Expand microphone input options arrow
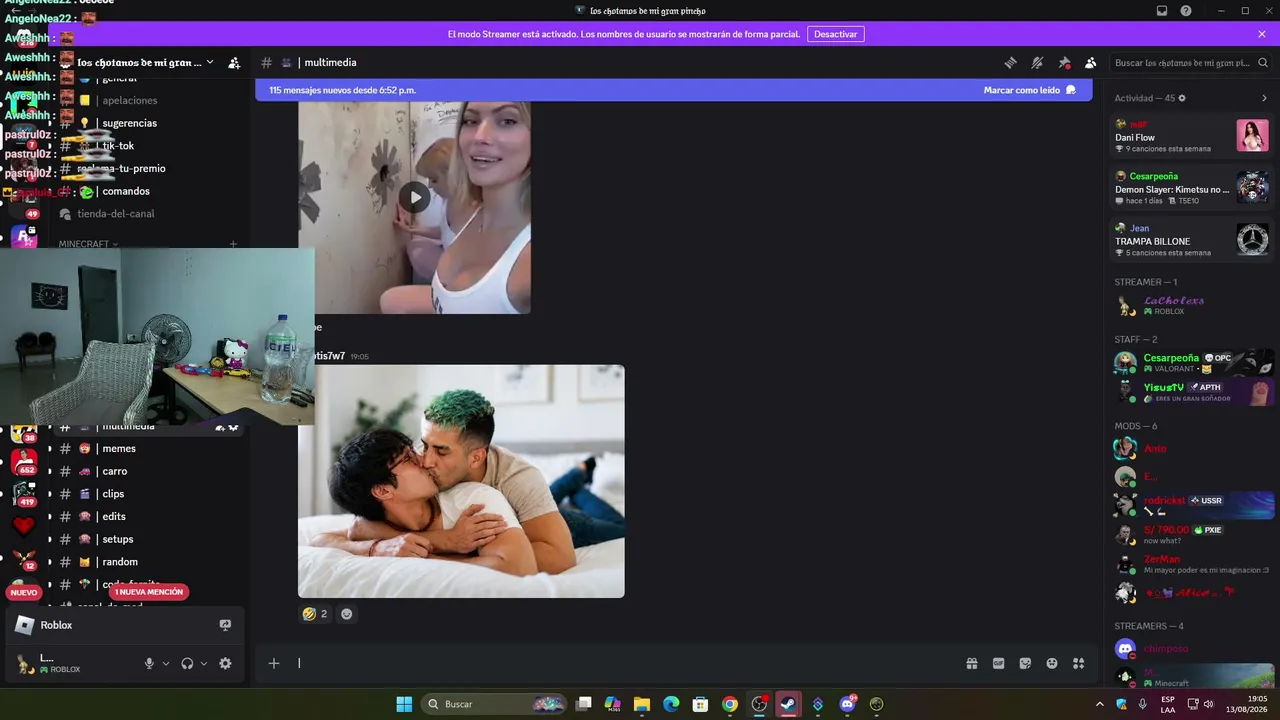The width and height of the screenshot is (1280, 720). point(166,663)
